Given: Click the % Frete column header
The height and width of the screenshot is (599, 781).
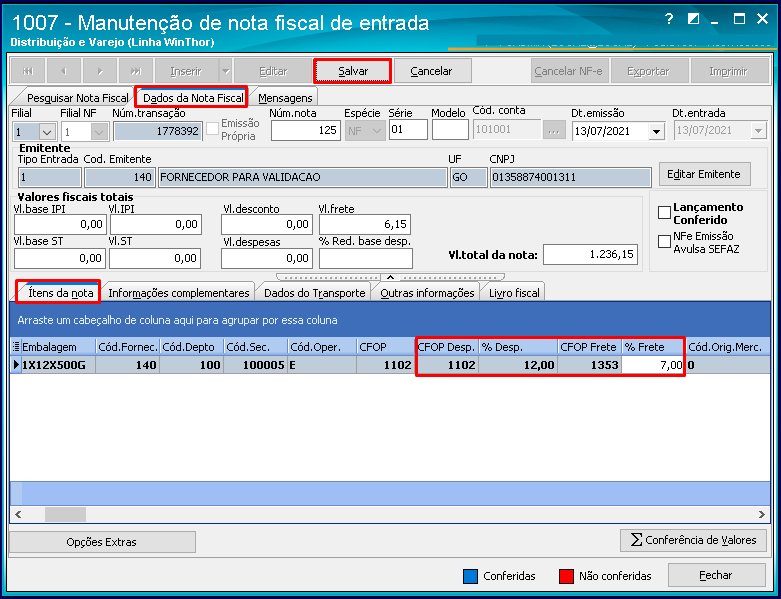Looking at the screenshot, I should tap(653, 347).
